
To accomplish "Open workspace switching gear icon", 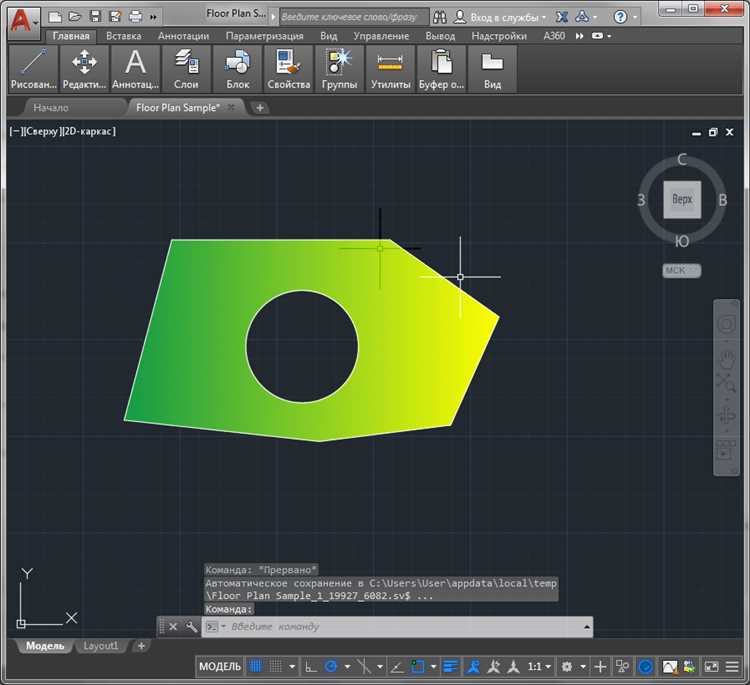I will click(566, 666).
